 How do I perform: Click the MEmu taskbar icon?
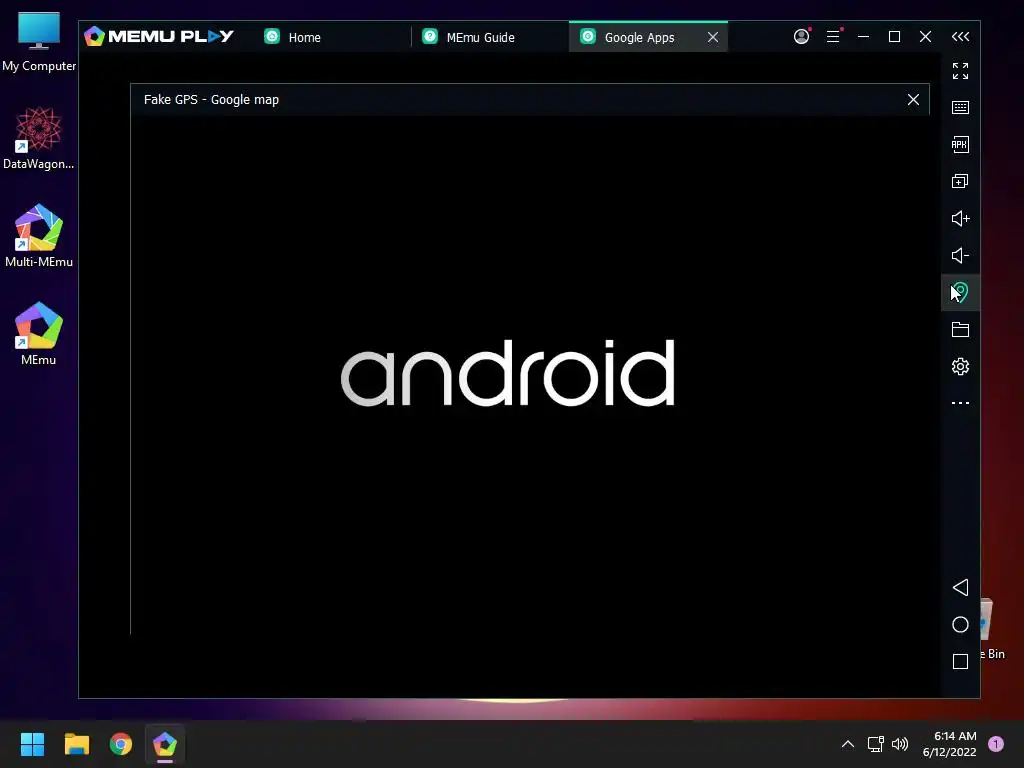(165, 744)
